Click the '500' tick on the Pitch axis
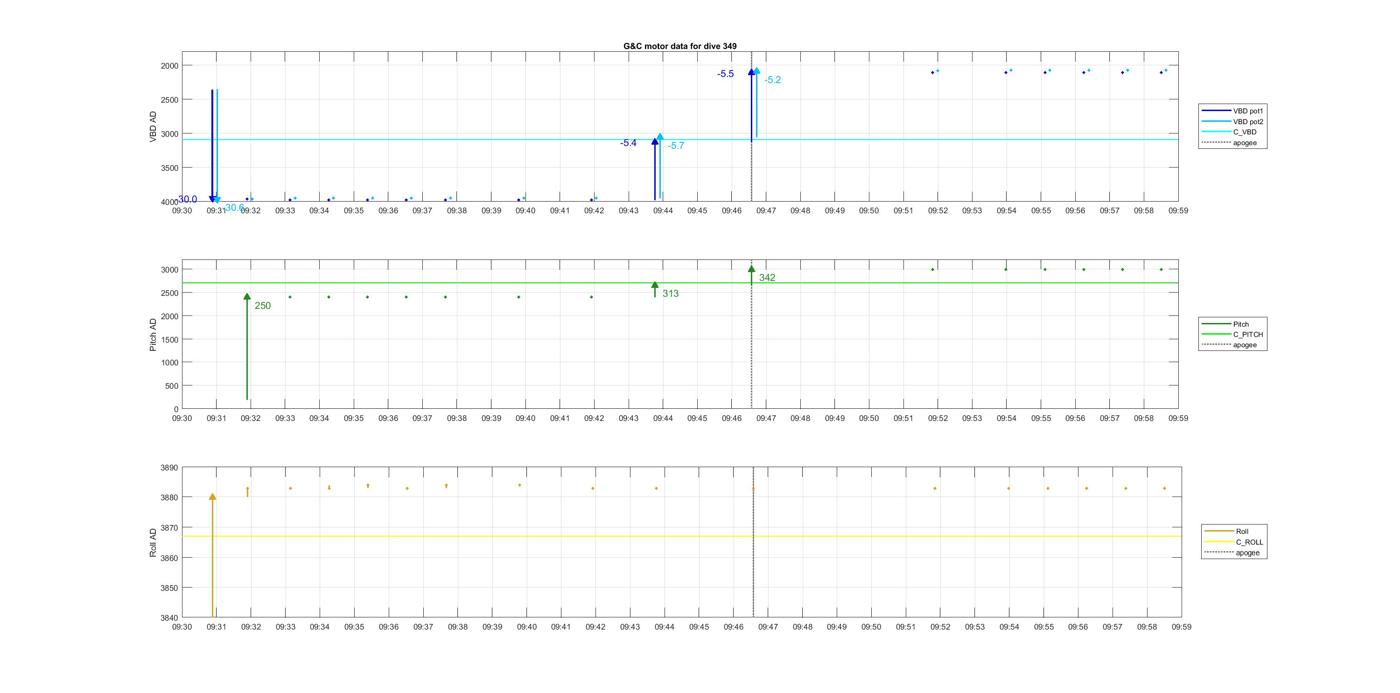This screenshot has height=693, width=1400. [172, 386]
